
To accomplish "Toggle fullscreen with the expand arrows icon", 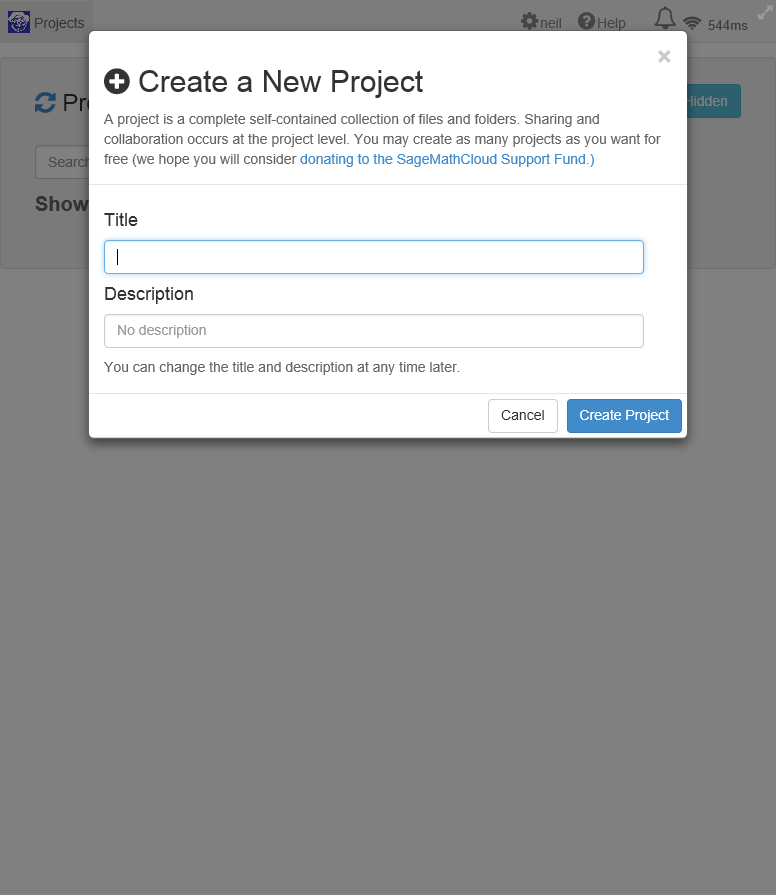I will pyautogui.click(x=765, y=12).
